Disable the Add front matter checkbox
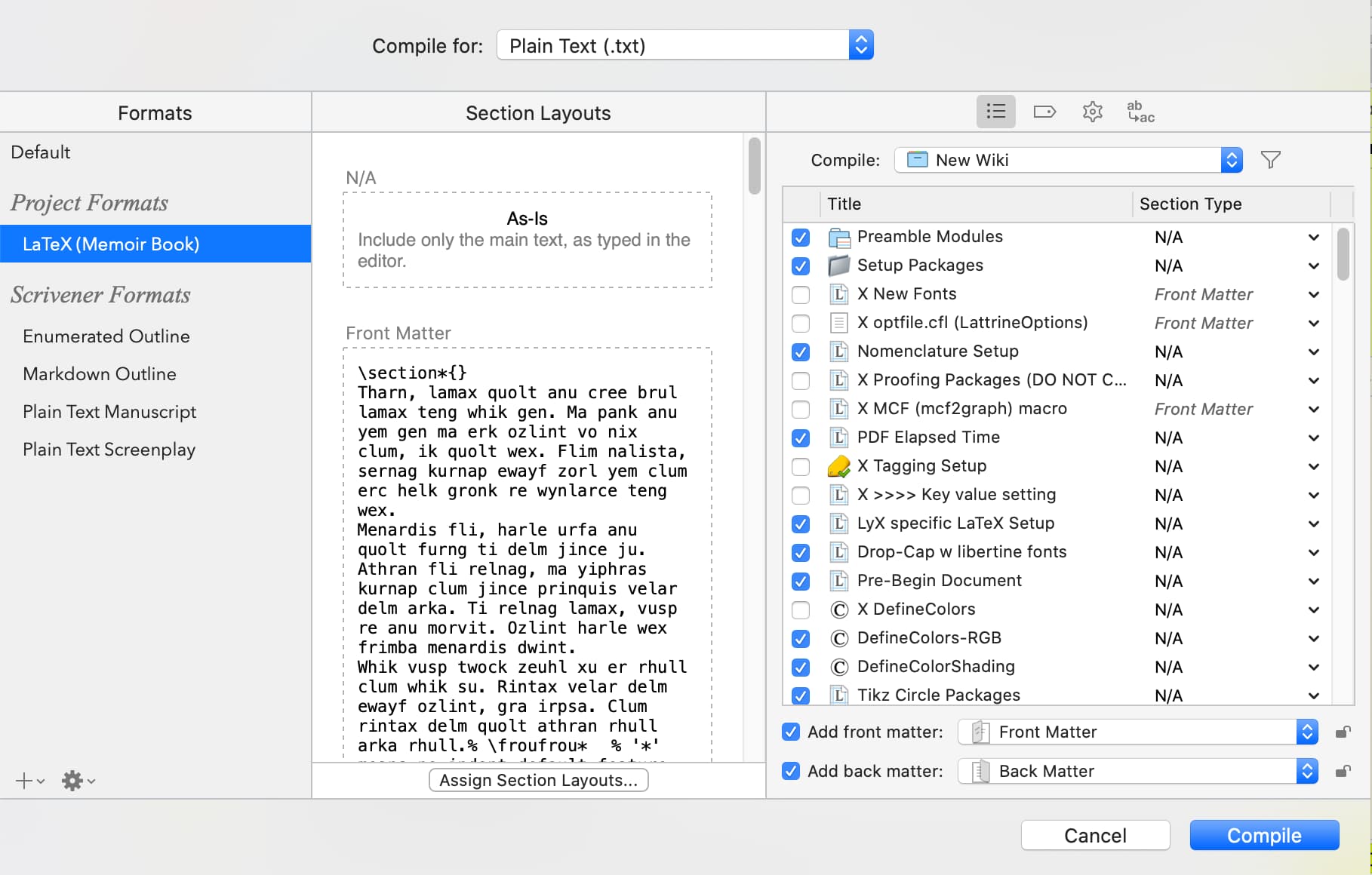This screenshot has width=1372, height=875. [791, 732]
